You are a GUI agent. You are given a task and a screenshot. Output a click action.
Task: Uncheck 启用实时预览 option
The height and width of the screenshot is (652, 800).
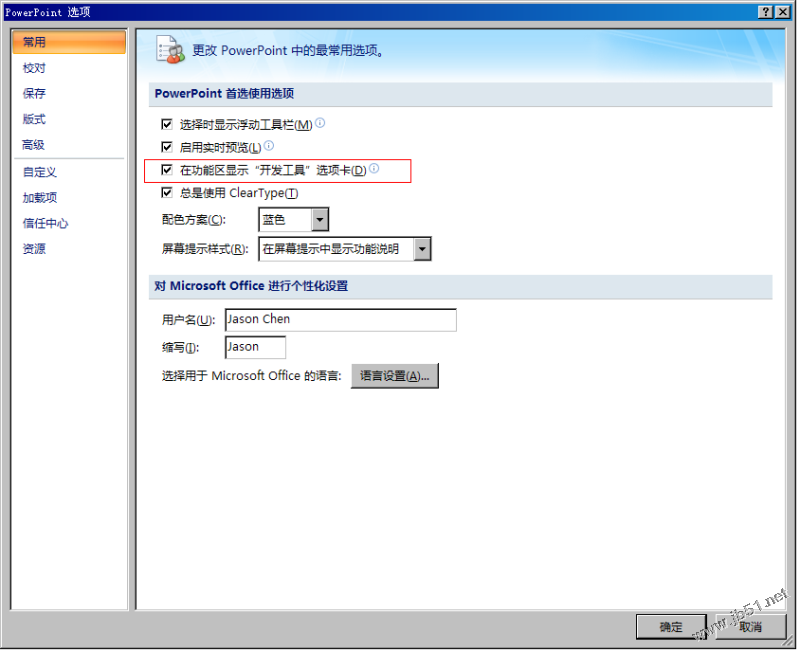point(167,147)
